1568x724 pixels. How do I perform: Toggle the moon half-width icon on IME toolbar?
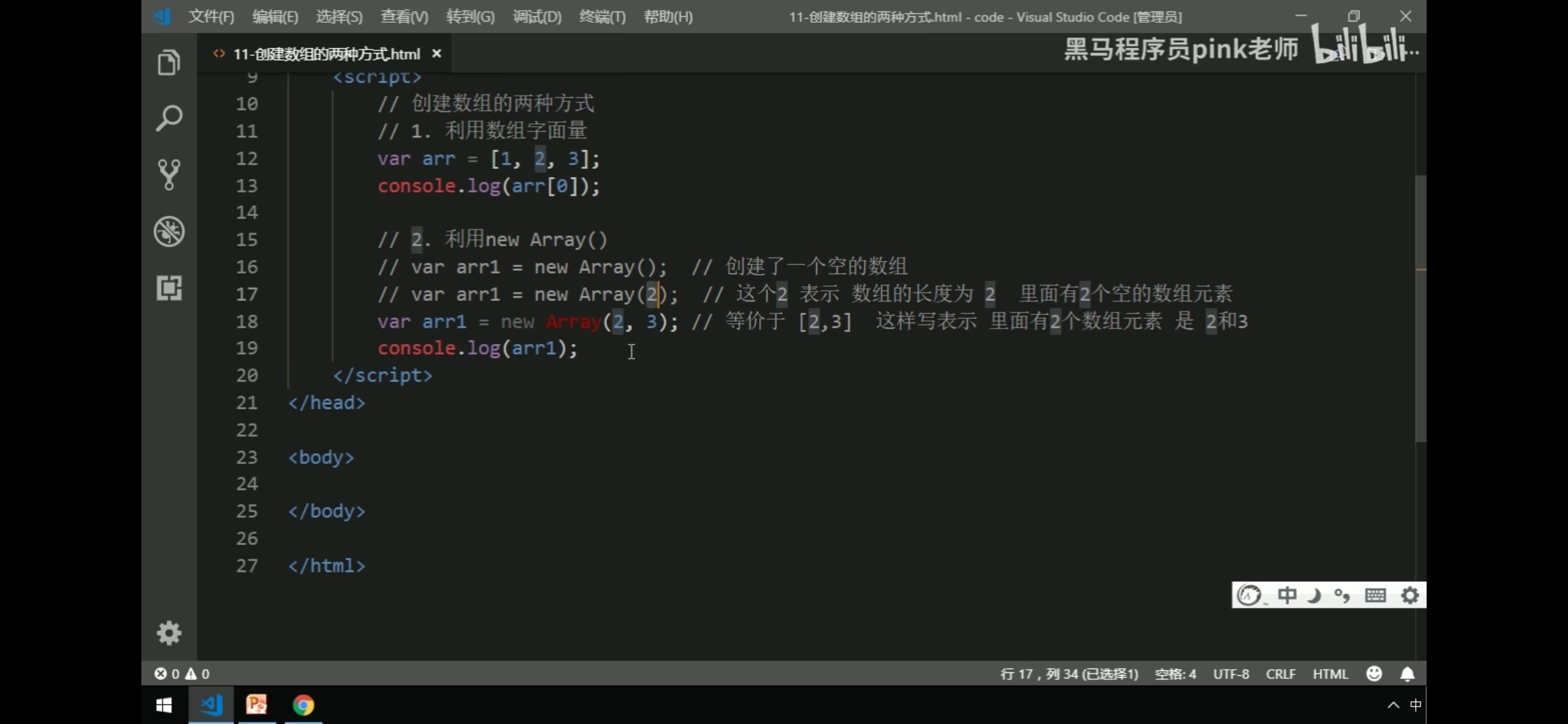tap(1314, 595)
